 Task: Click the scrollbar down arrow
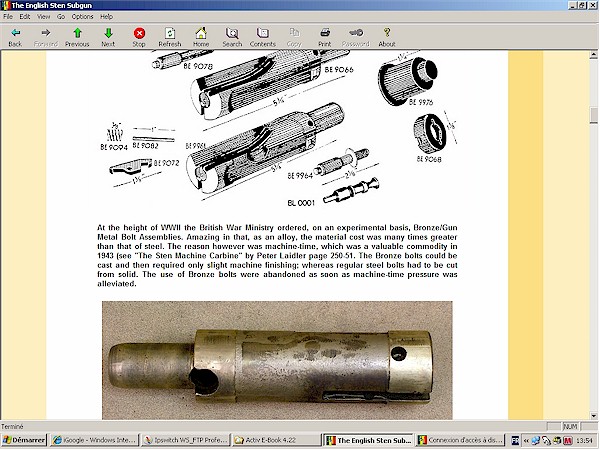[593, 416]
